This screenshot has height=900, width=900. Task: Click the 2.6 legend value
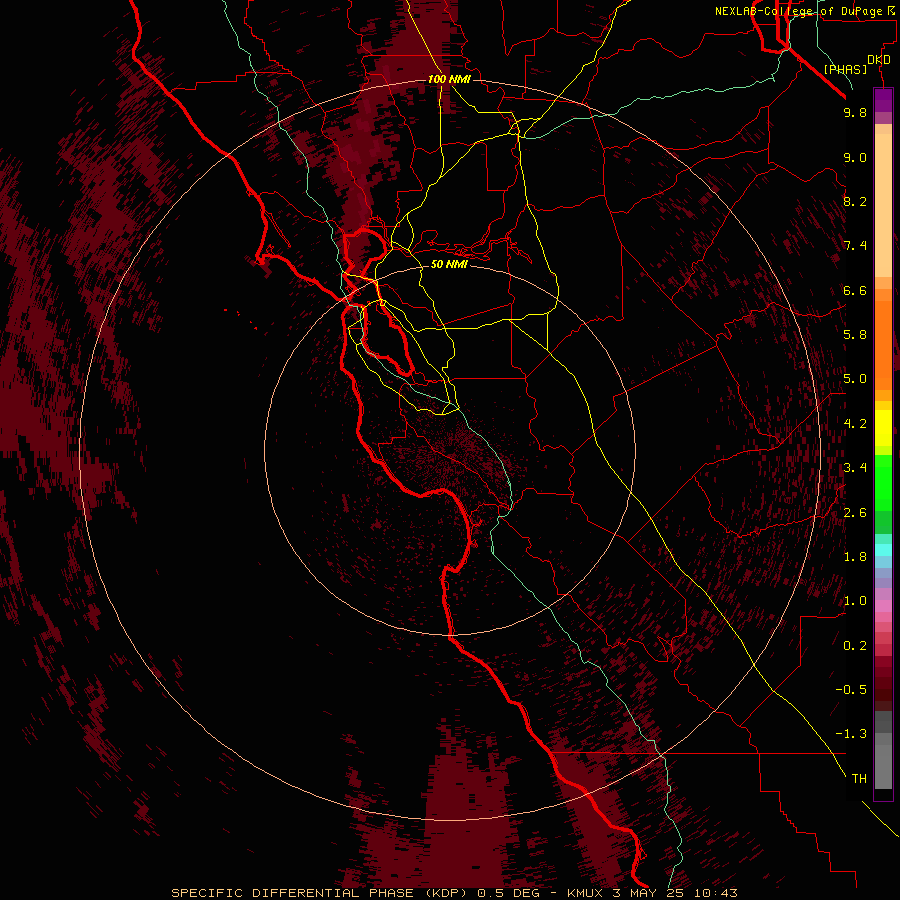pyautogui.click(x=855, y=513)
